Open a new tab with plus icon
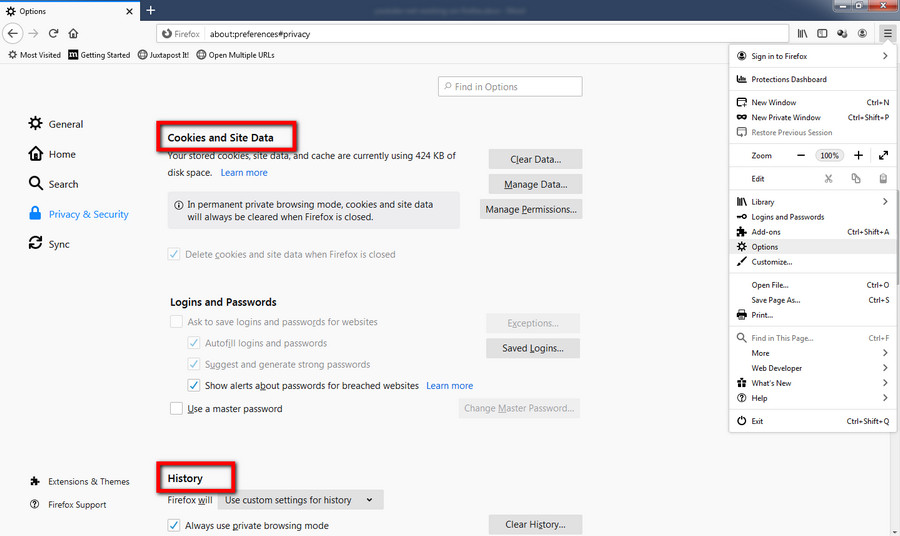This screenshot has width=900, height=536. point(150,10)
